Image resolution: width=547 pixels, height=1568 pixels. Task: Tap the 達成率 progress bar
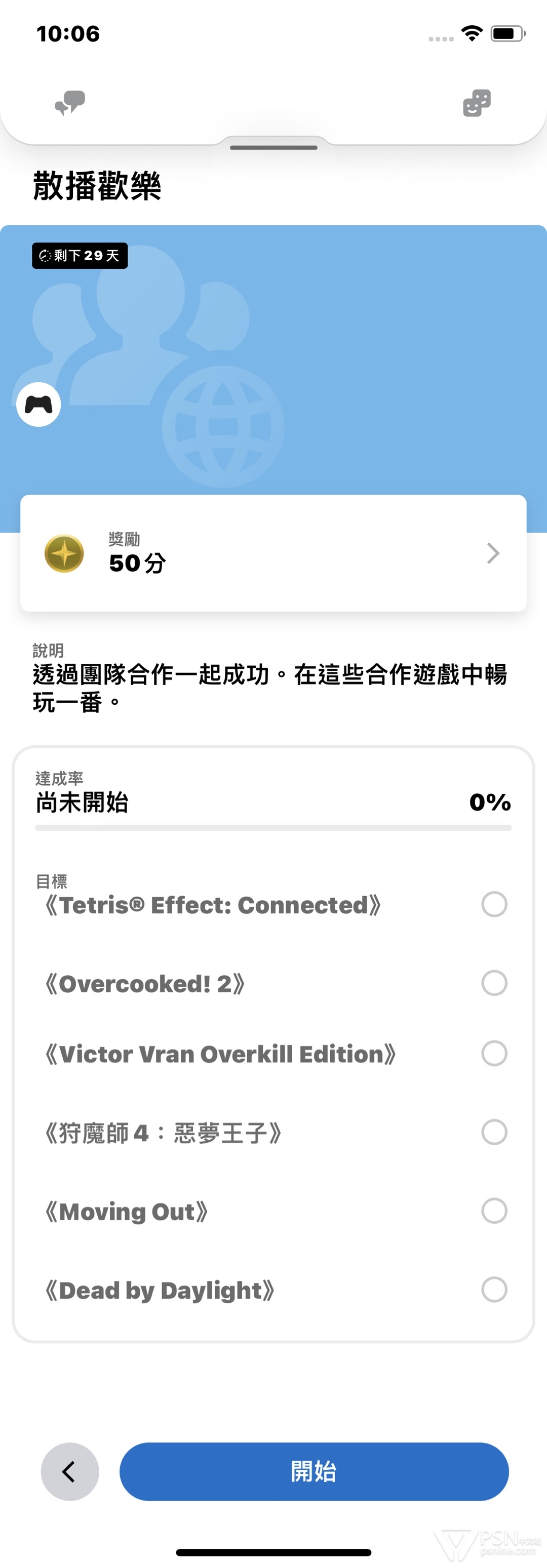(x=273, y=828)
